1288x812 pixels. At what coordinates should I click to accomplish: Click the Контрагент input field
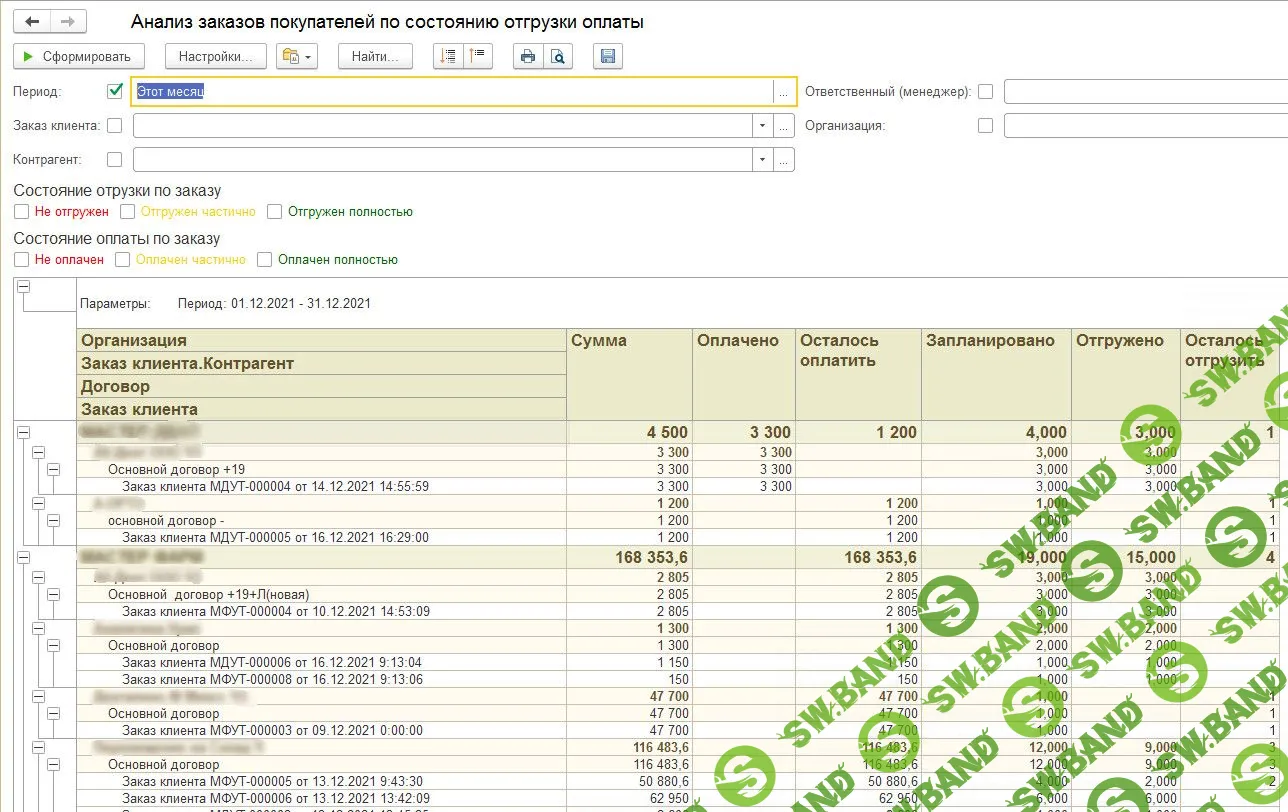tap(442, 159)
